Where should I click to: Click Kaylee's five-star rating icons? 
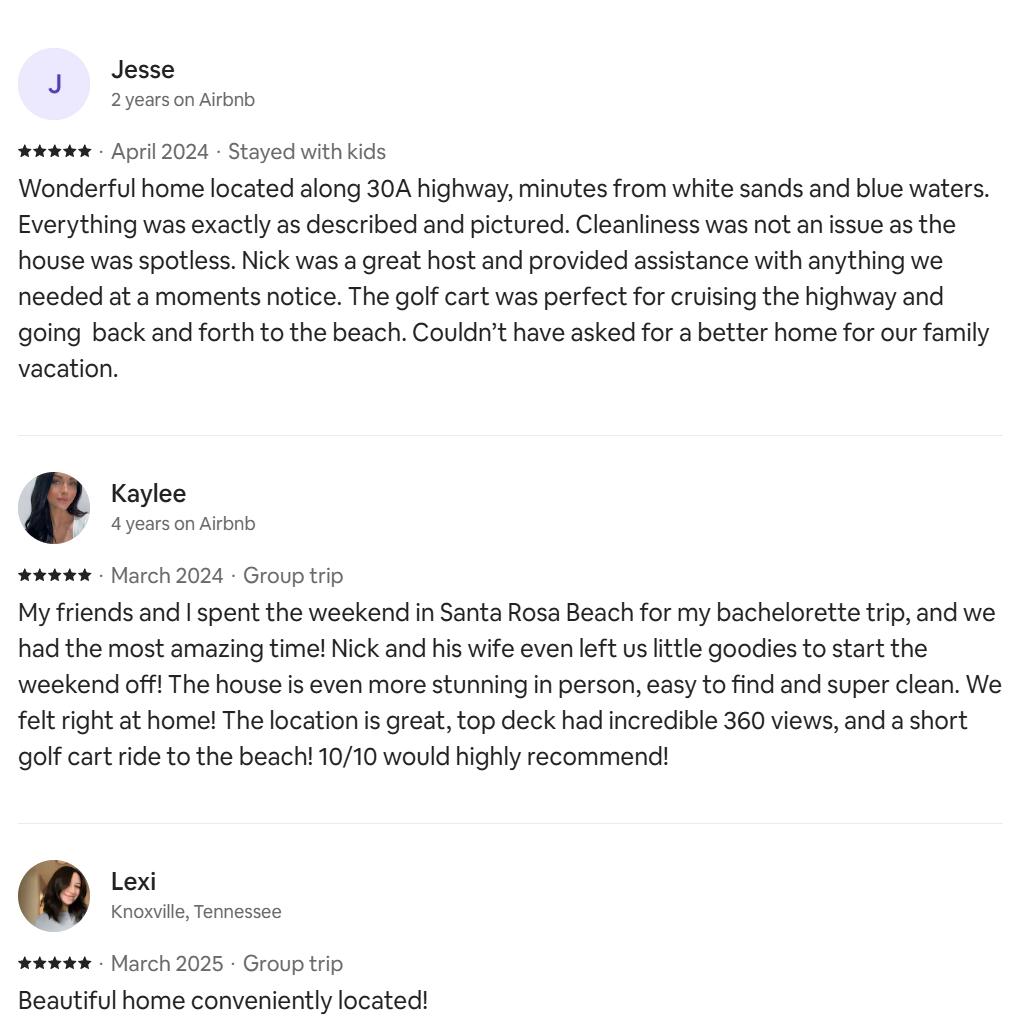pos(55,575)
